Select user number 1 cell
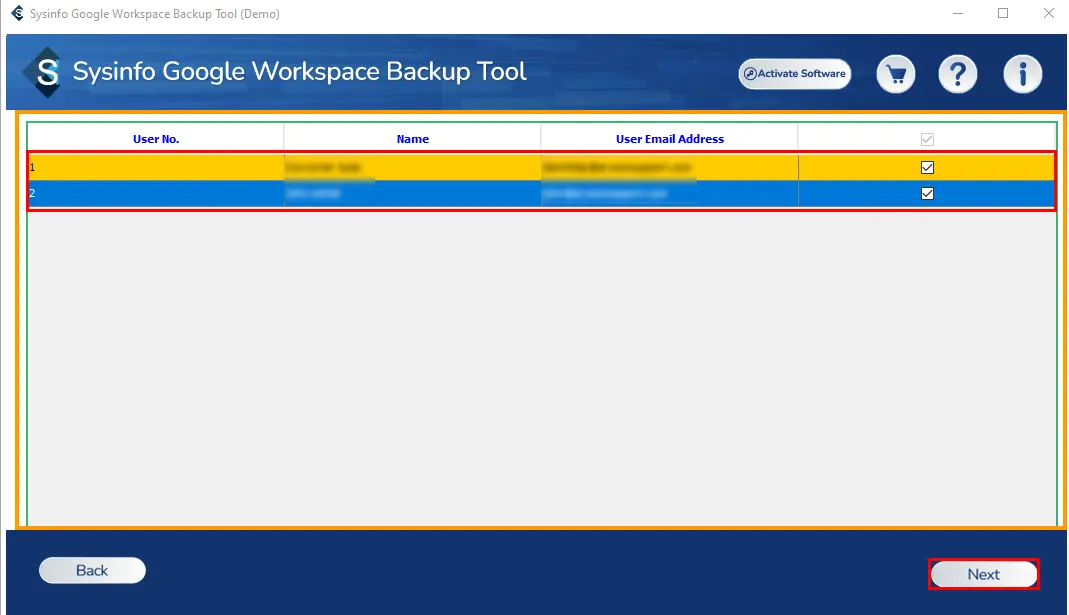Image resolution: width=1069 pixels, height=615 pixels. (156, 167)
